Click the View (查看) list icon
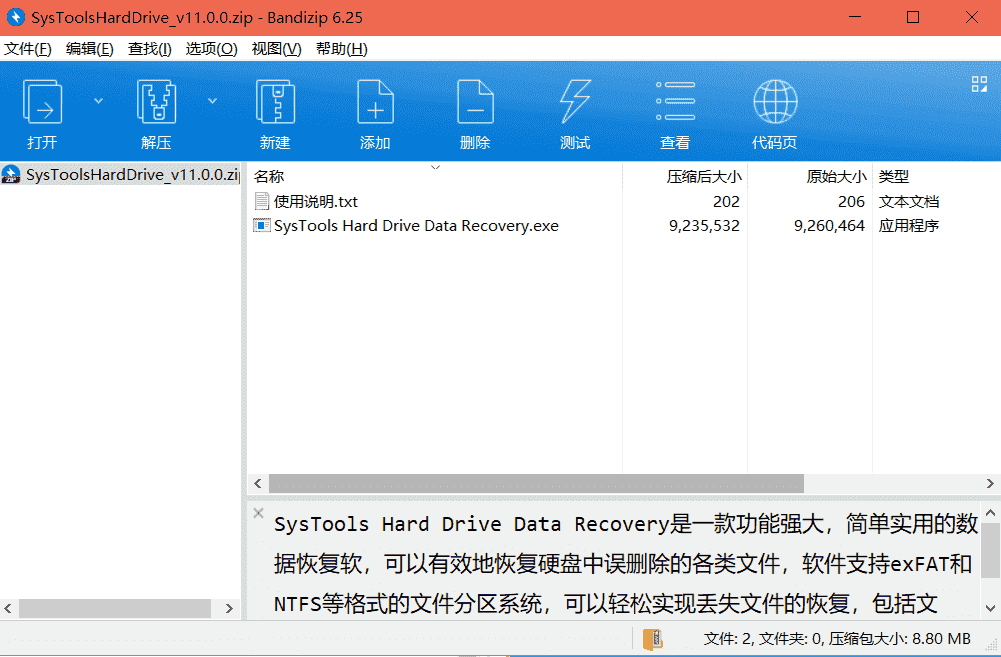The height and width of the screenshot is (657, 1001). [675, 101]
